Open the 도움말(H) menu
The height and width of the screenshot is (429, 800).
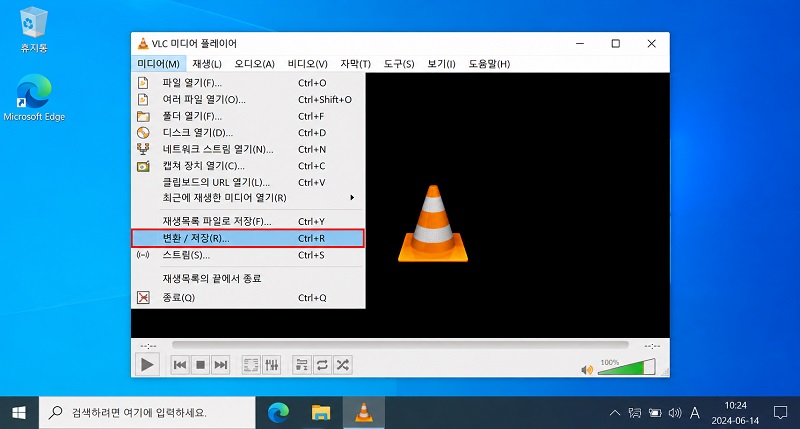pyautogui.click(x=489, y=64)
